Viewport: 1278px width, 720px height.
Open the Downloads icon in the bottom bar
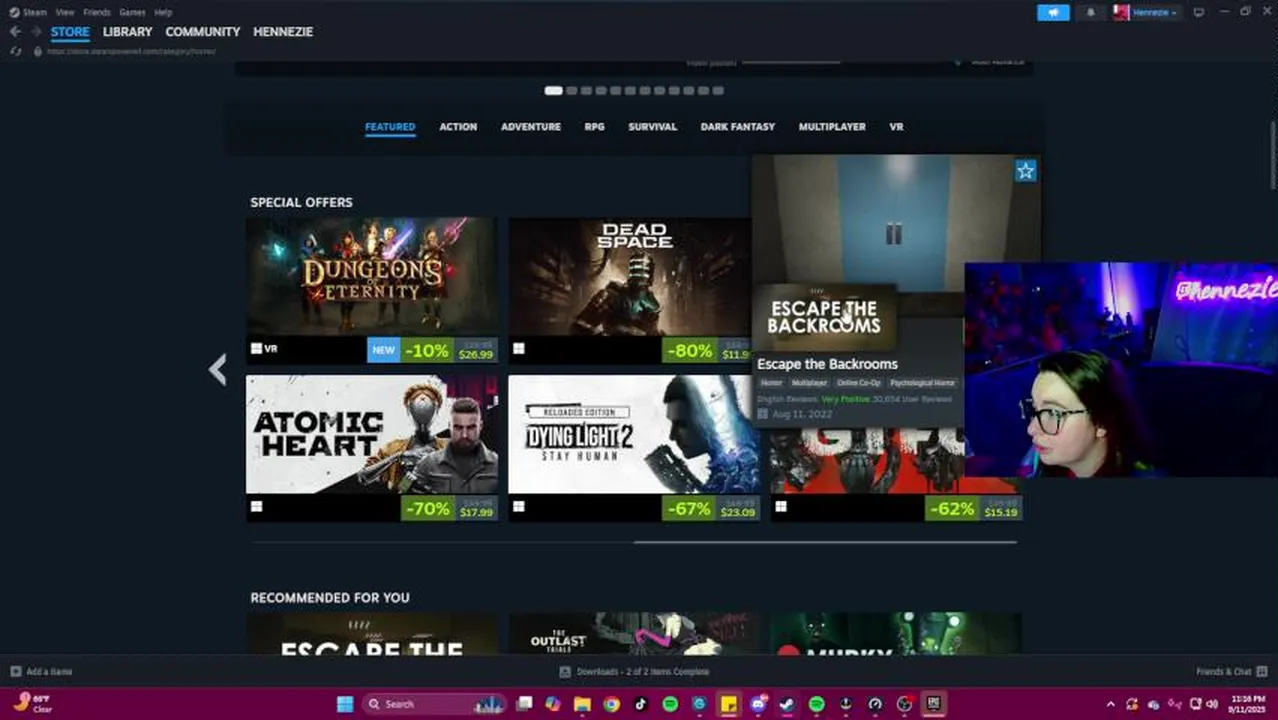[x=565, y=671]
